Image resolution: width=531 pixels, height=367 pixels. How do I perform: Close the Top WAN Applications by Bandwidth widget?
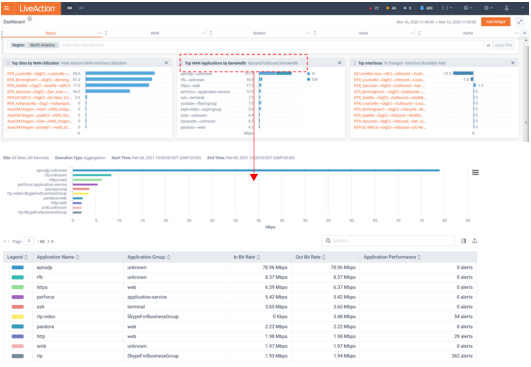[x=339, y=63]
